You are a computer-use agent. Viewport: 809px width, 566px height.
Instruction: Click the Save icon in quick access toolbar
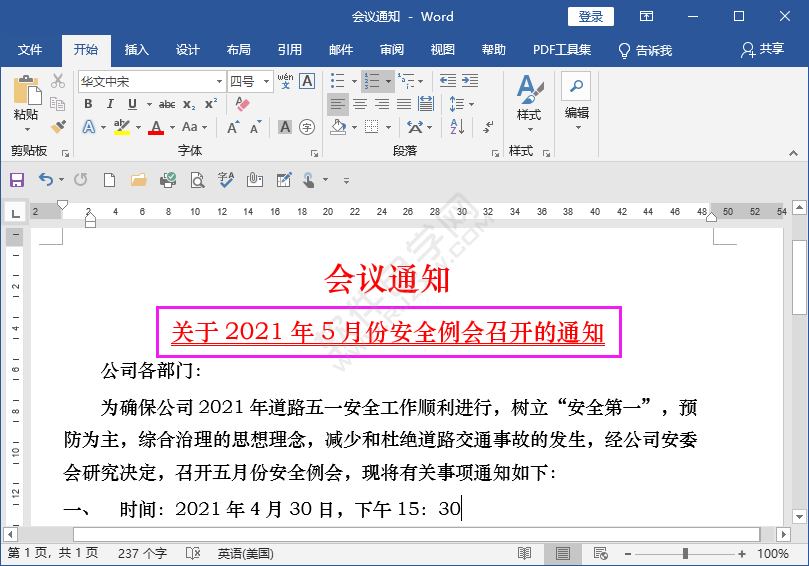(17, 180)
